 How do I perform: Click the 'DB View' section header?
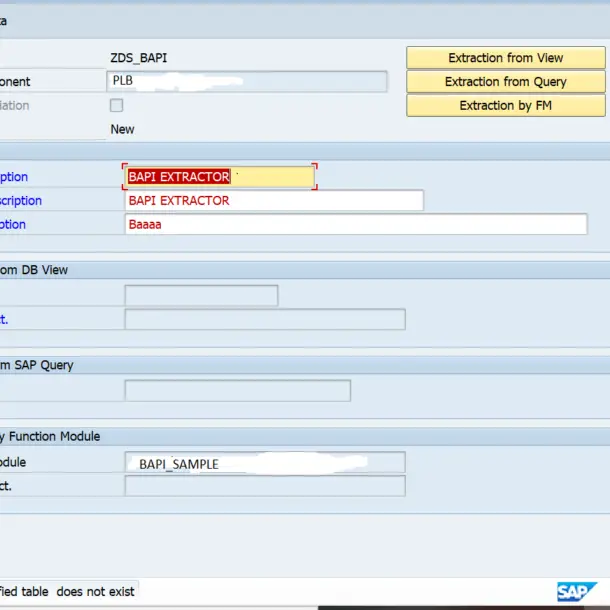click(x=33, y=270)
